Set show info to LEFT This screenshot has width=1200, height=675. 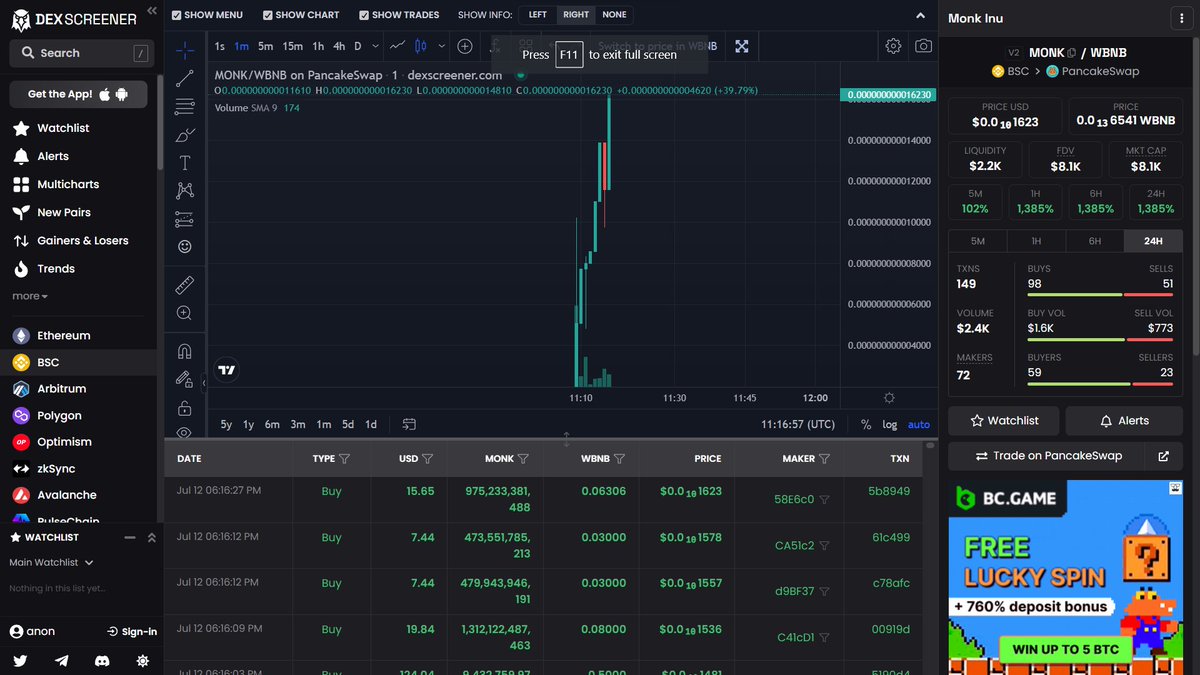[x=538, y=15]
